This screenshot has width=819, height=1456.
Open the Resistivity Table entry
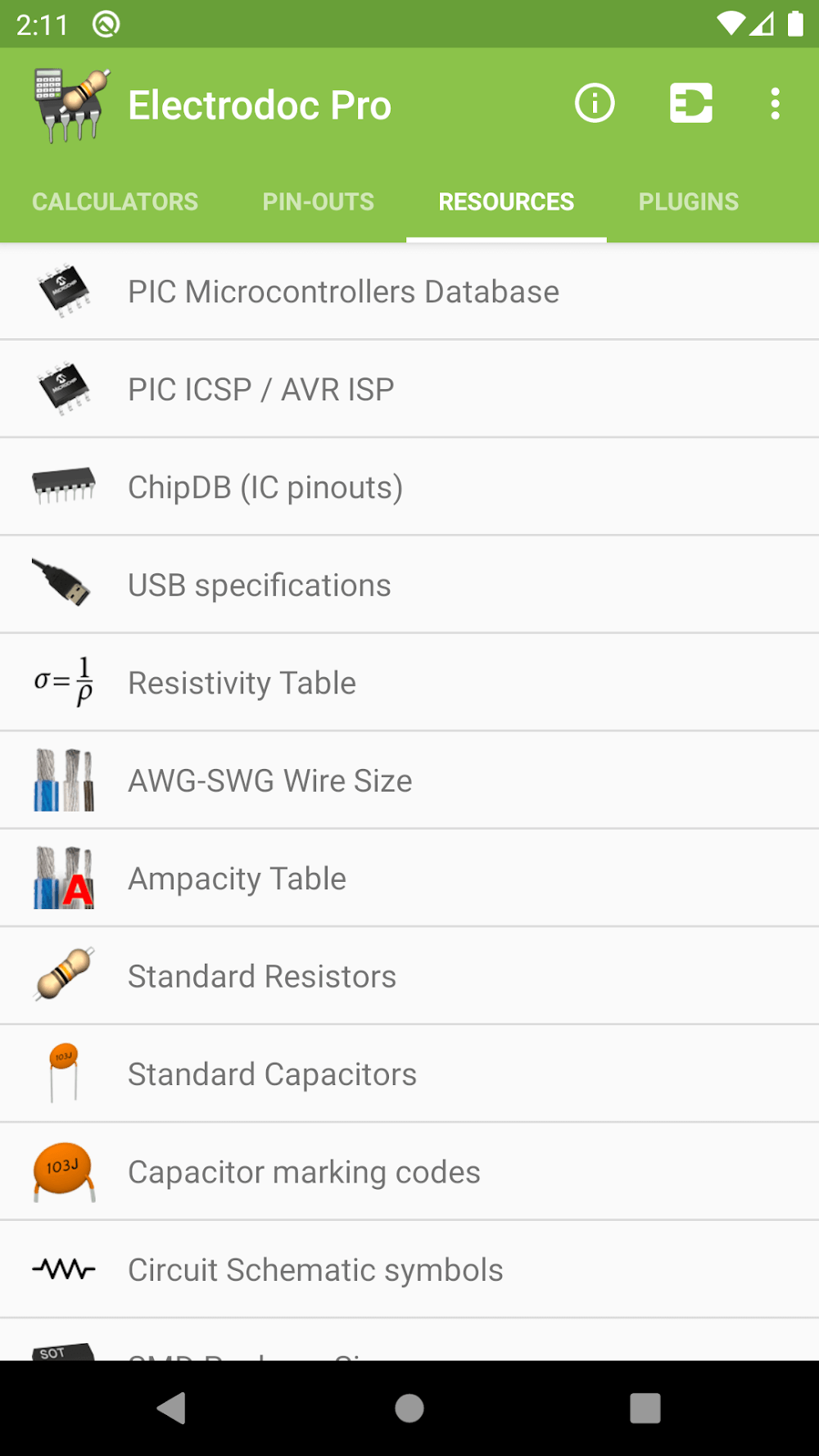(242, 683)
